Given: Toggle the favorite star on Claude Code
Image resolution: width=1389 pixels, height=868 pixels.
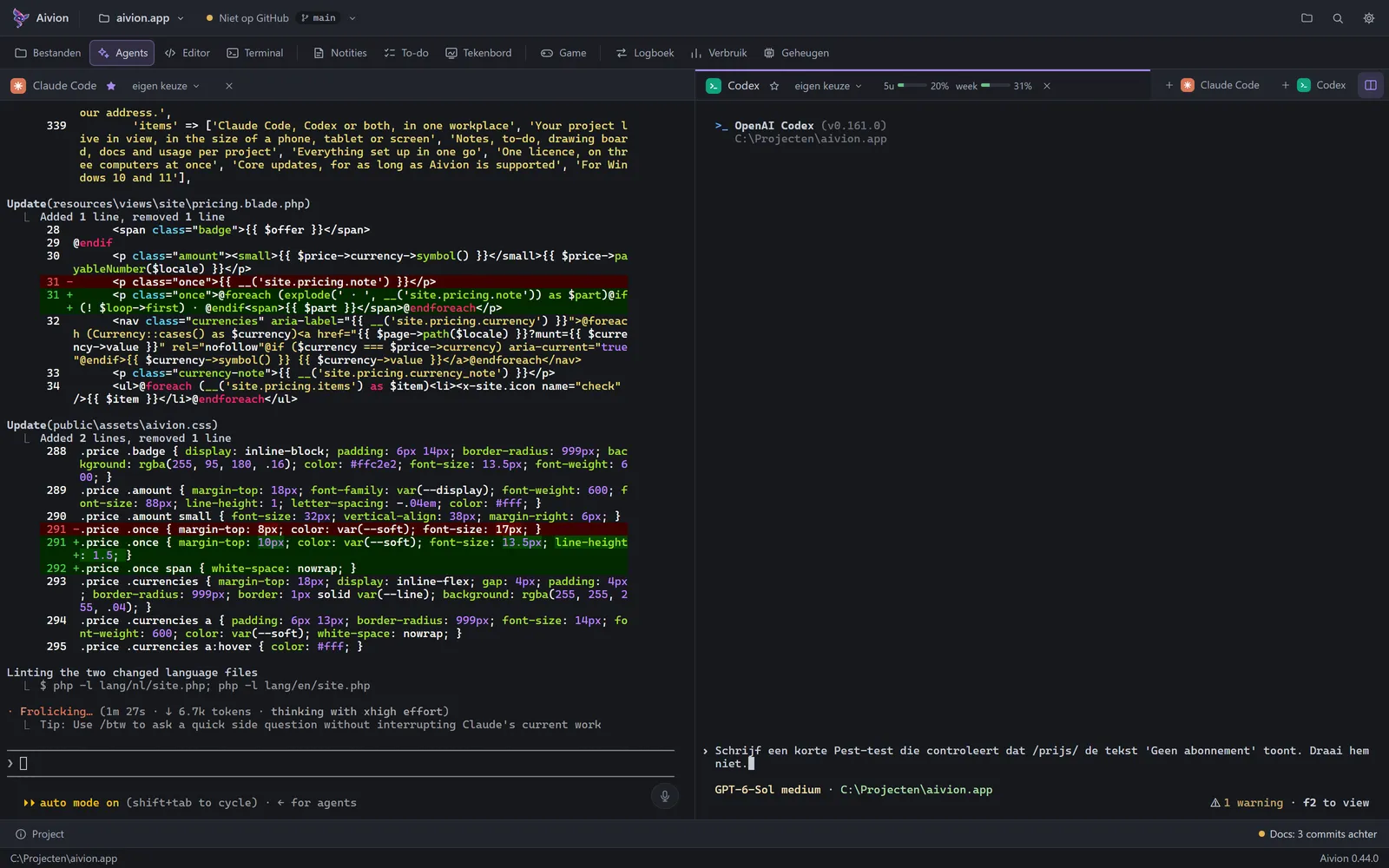Looking at the screenshot, I should (111, 86).
